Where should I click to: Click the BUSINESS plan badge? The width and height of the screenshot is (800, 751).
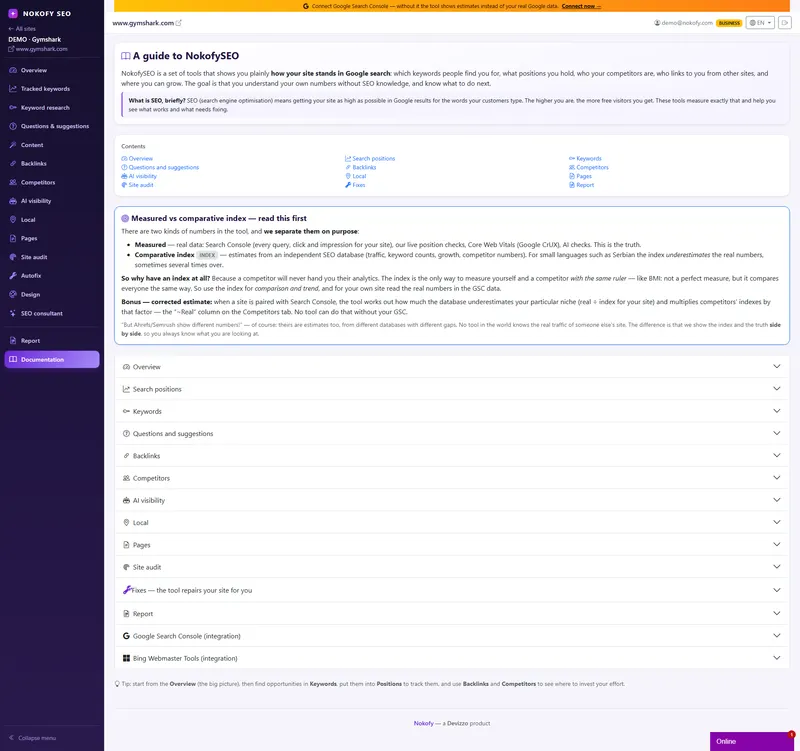pyautogui.click(x=729, y=23)
